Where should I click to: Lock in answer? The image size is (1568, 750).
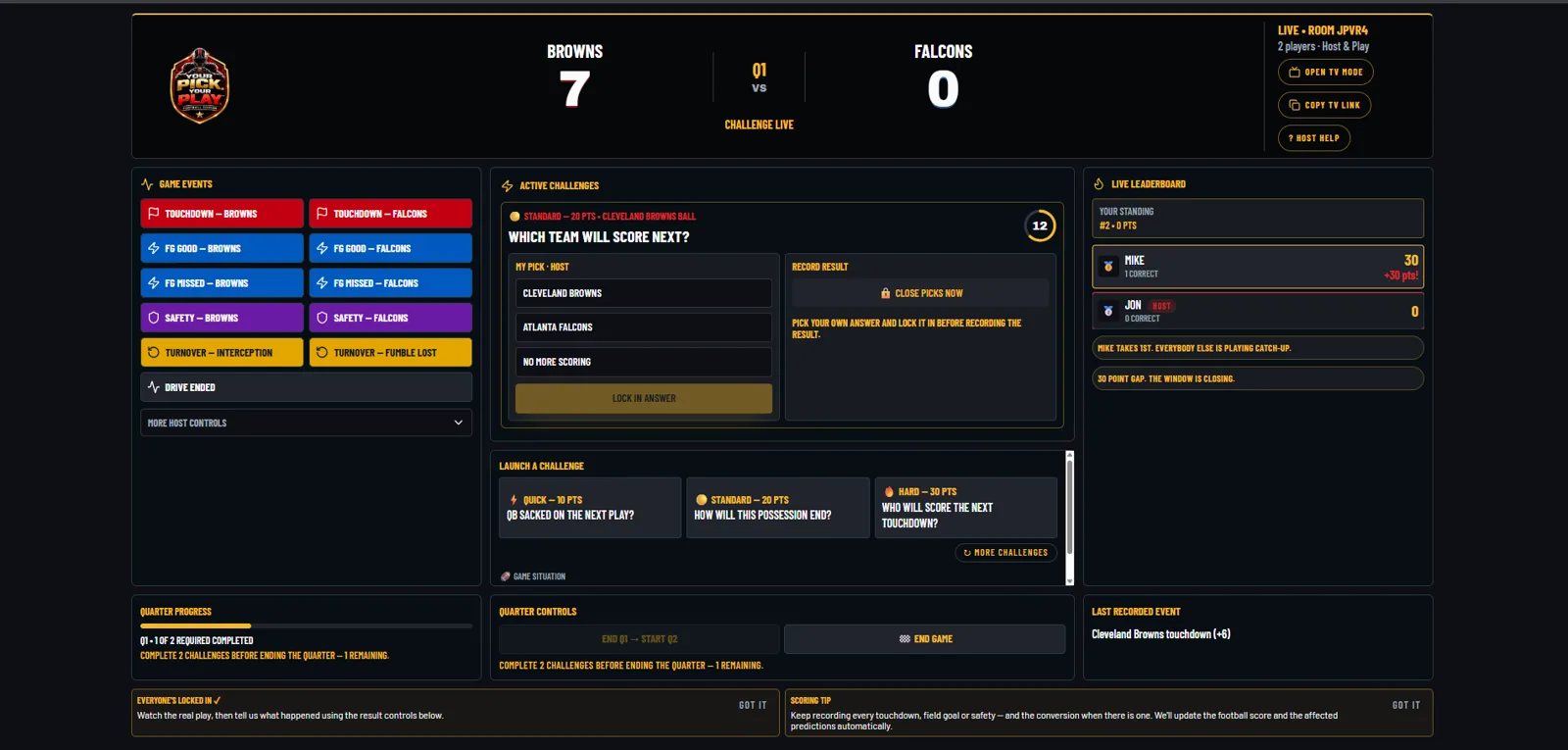click(644, 398)
